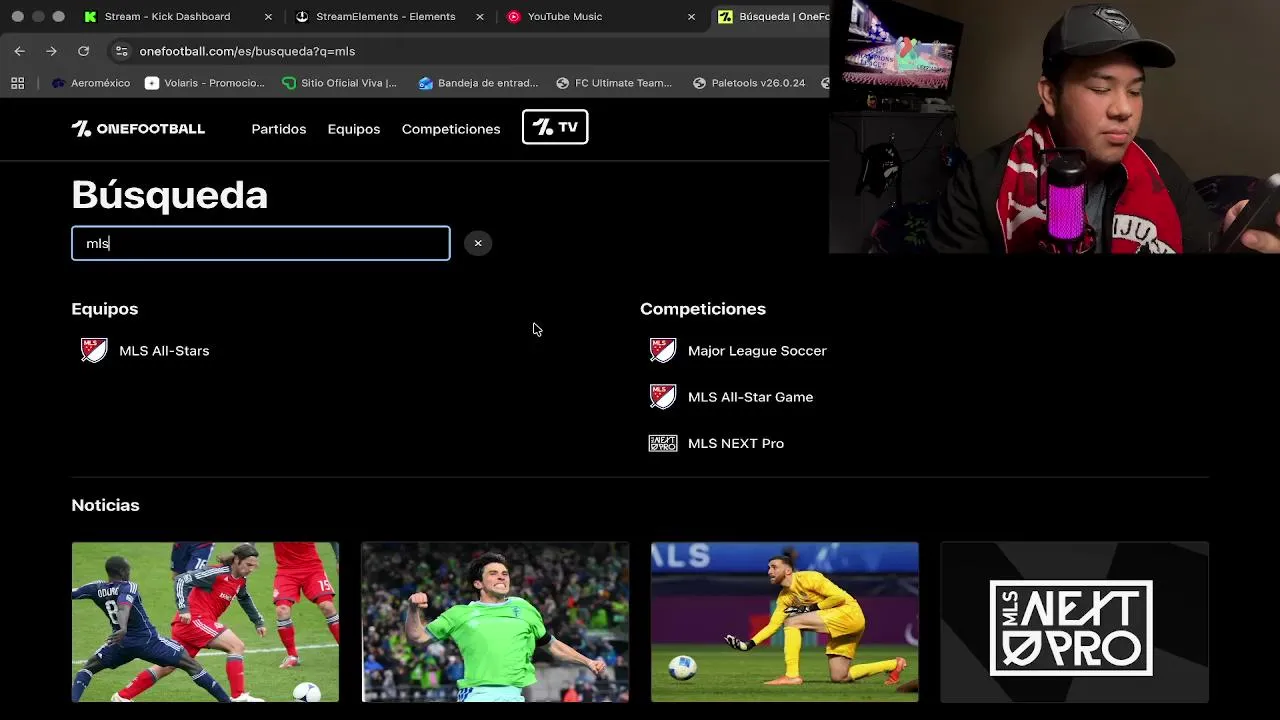The width and height of the screenshot is (1280, 720).
Task: Reload the page
Action: click(83, 51)
